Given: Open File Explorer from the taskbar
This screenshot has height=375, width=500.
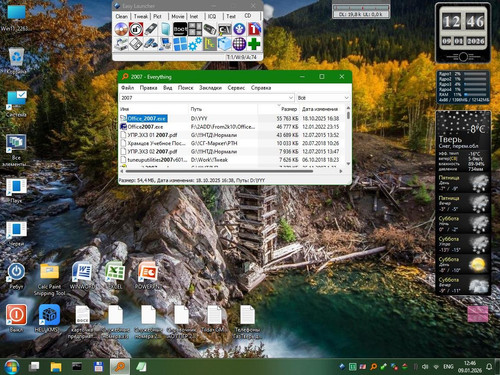Looking at the screenshot, I should (56, 367).
